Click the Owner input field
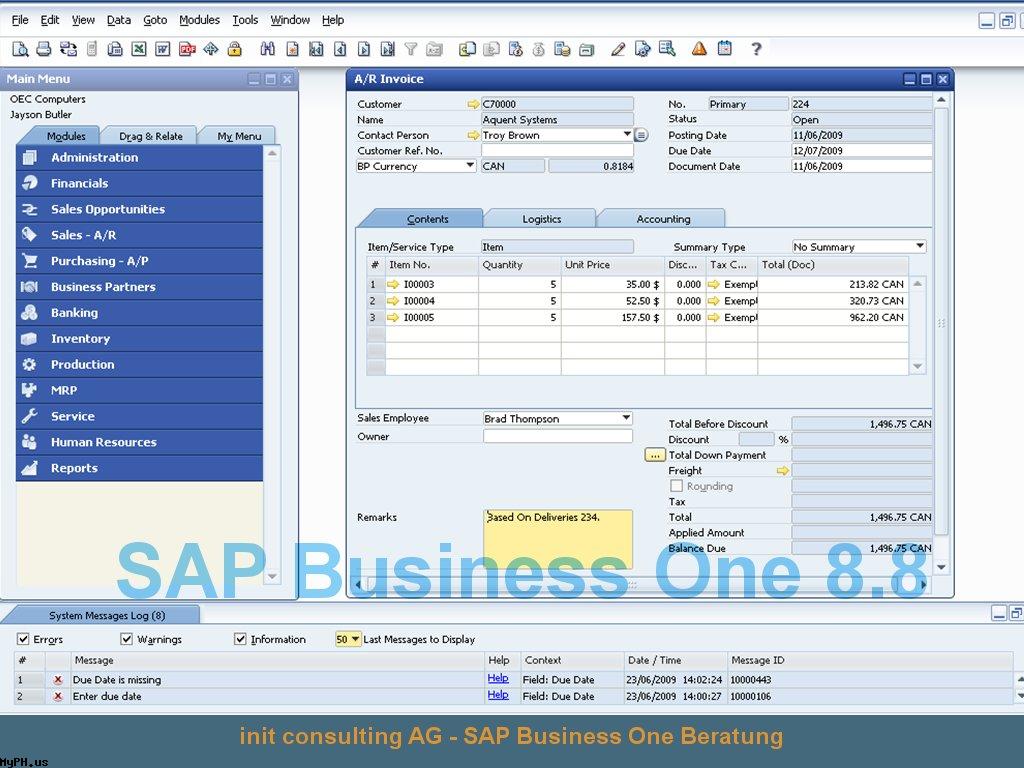Viewport: 1024px width, 768px height. pyautogui.click(x=558, y=436)
